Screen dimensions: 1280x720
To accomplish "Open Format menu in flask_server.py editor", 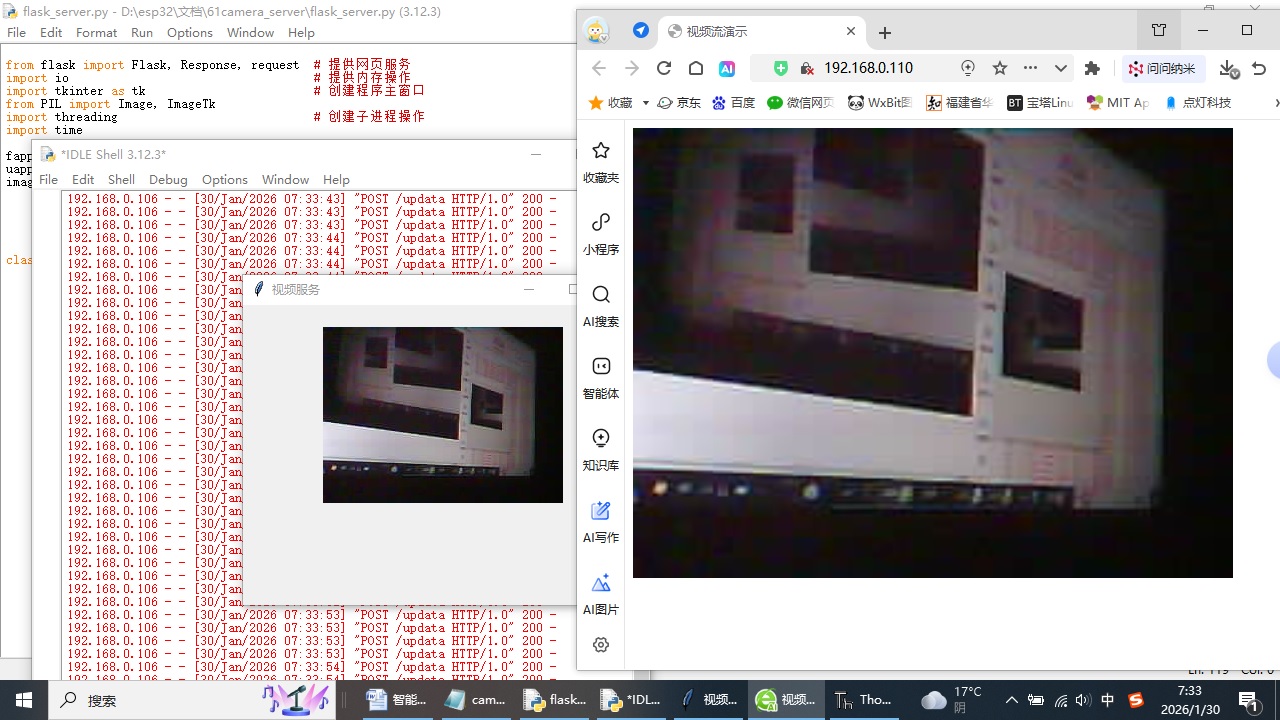I will click(x=96, y=32).
